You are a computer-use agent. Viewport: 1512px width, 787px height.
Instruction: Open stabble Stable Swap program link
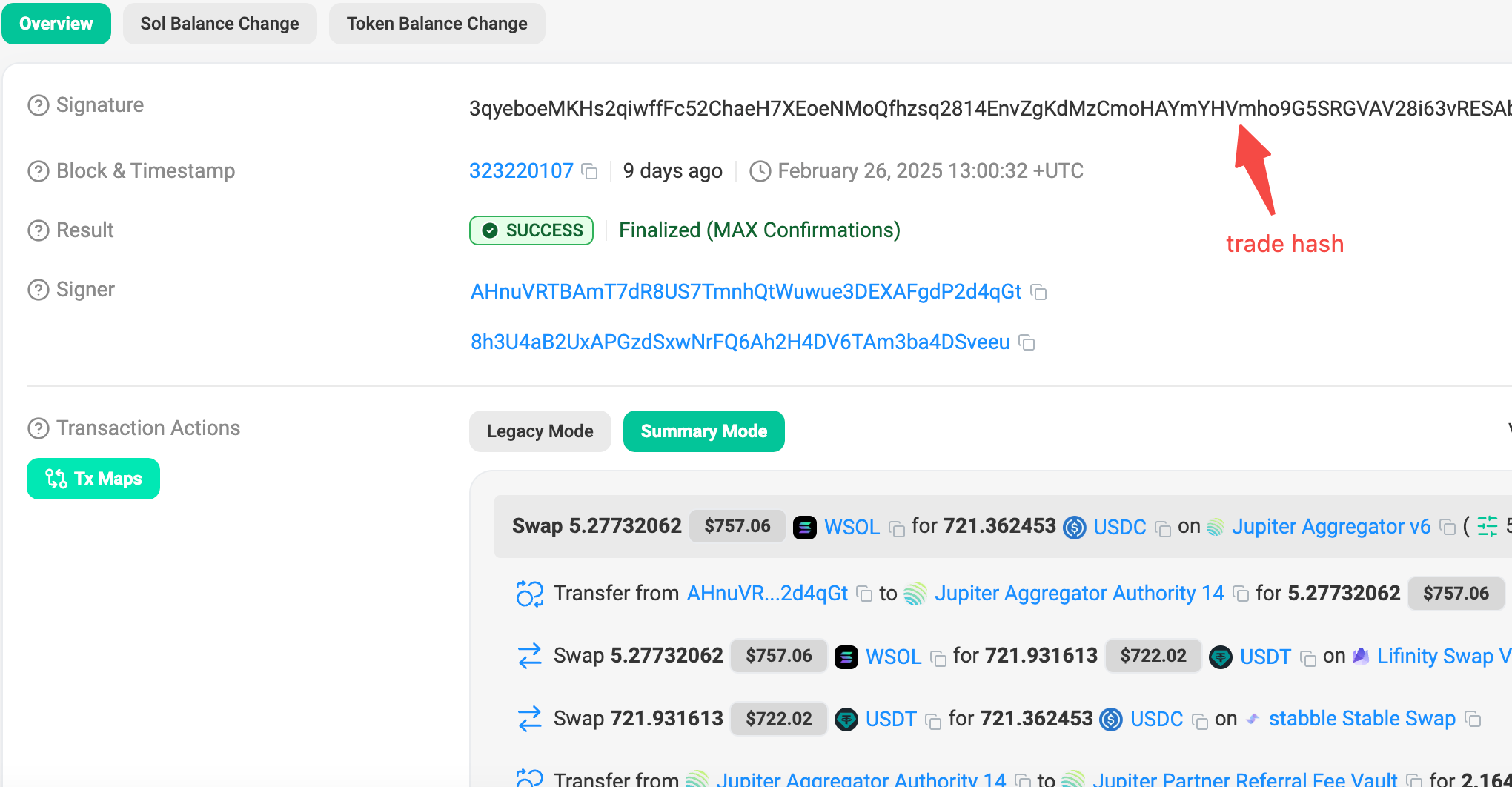[x=1362, y=719]
